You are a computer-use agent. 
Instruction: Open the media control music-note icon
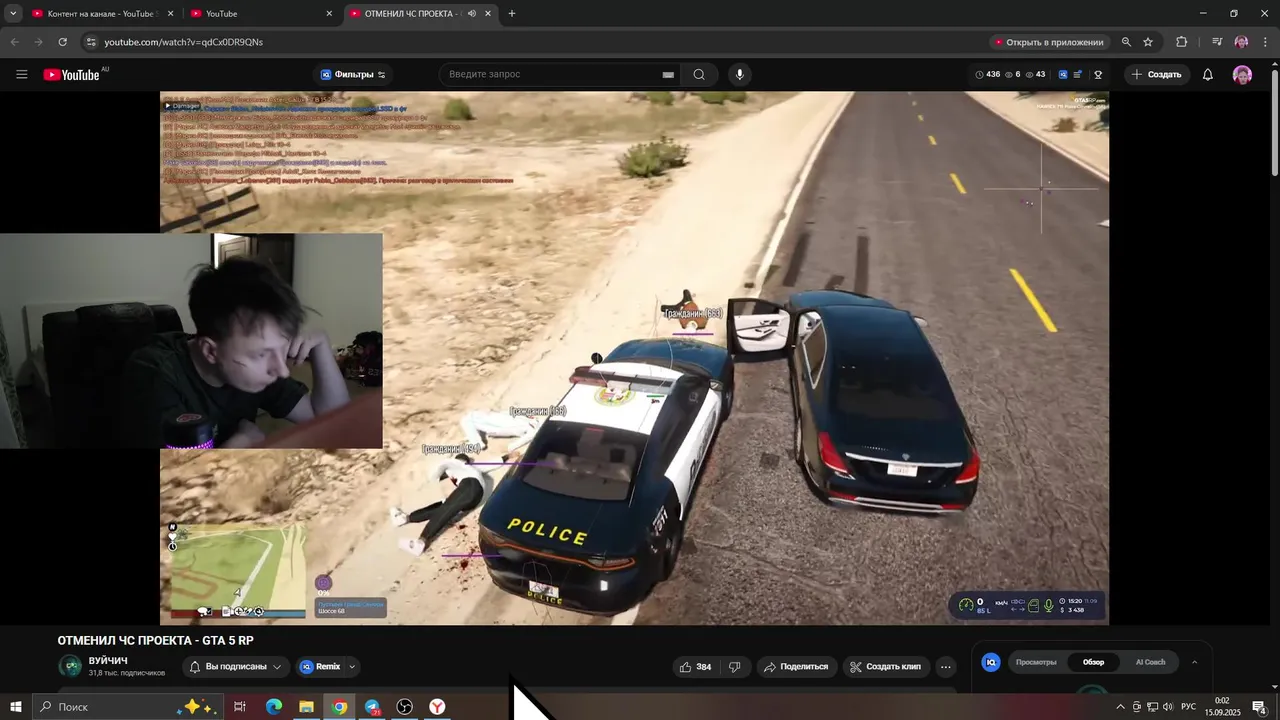pos(1217,42)
